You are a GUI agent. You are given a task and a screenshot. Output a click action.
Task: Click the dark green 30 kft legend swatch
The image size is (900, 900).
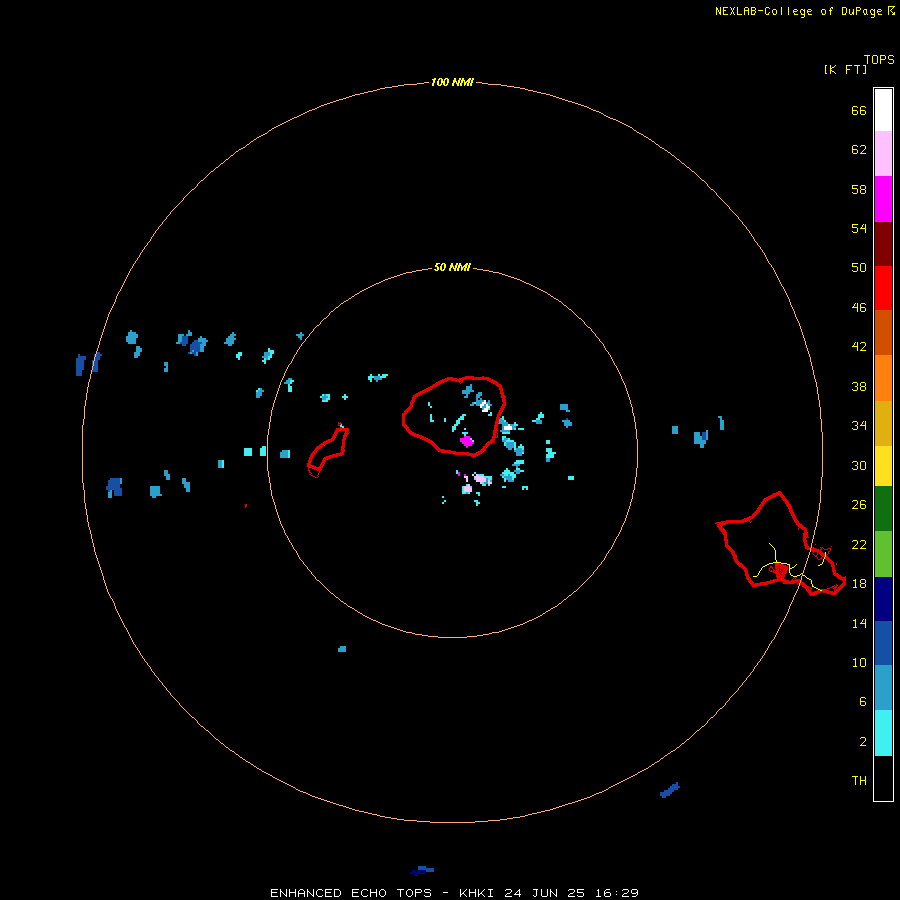point(883,509)
